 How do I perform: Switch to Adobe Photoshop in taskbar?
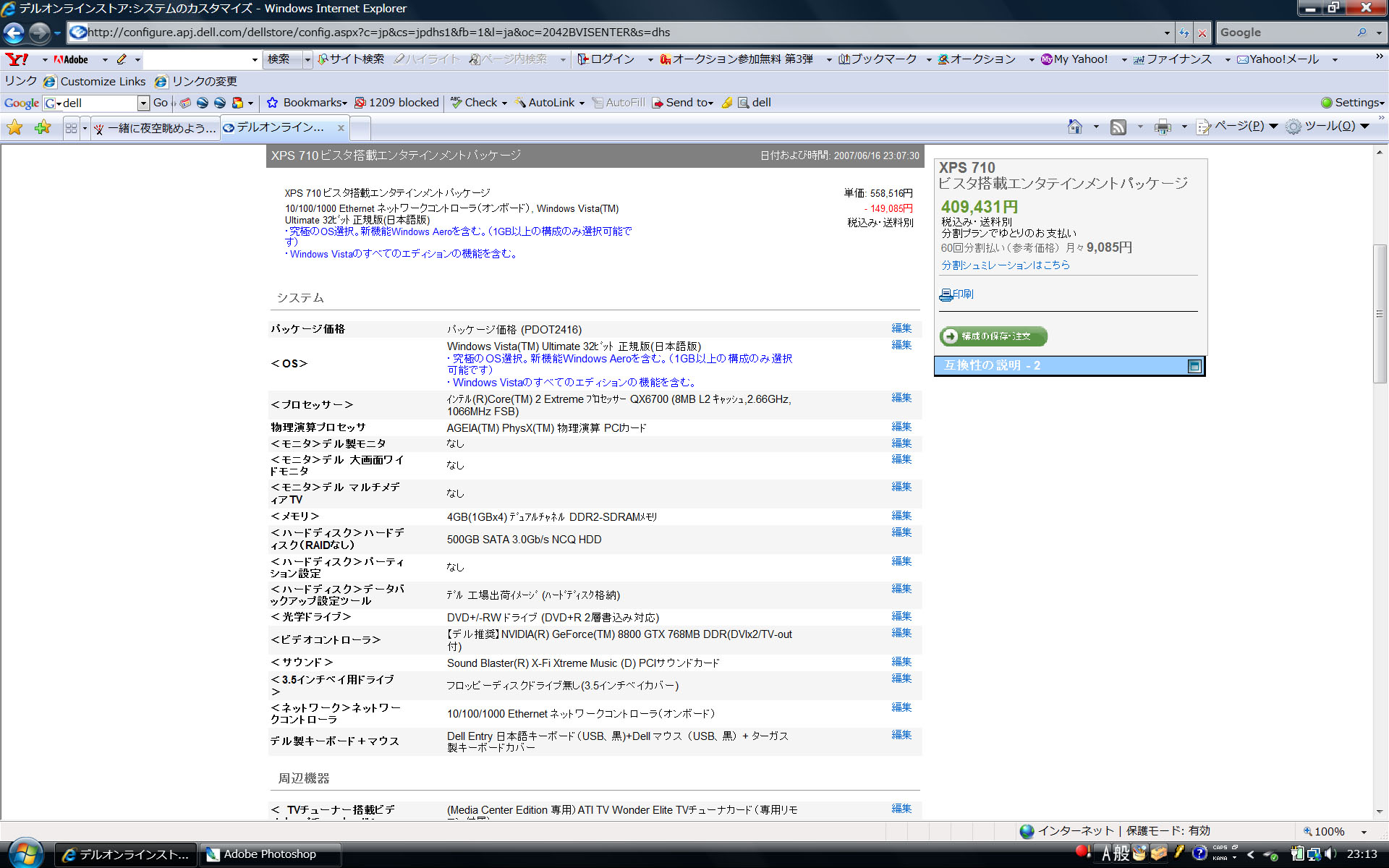point(269,854)
